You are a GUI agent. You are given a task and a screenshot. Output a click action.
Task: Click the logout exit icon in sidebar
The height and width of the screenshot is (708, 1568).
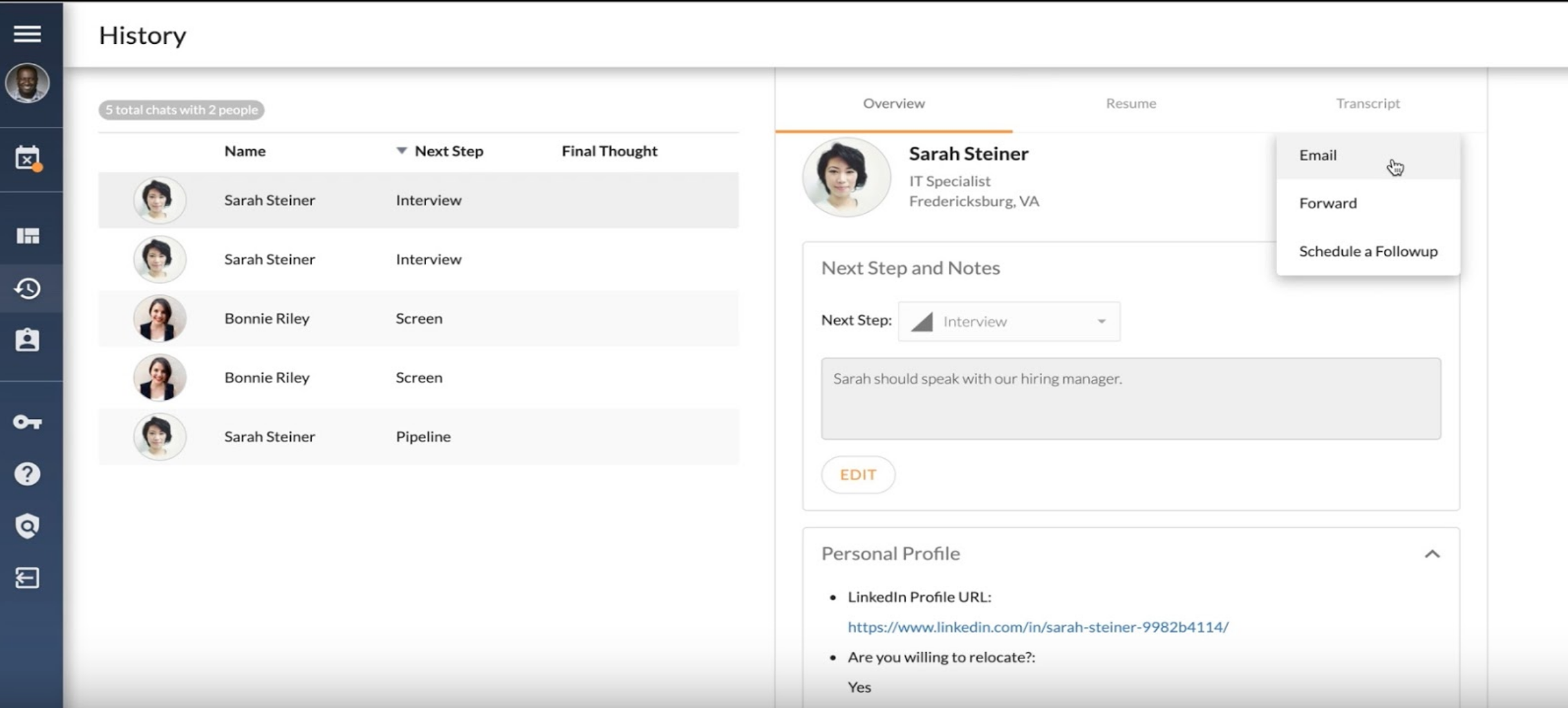27,578
